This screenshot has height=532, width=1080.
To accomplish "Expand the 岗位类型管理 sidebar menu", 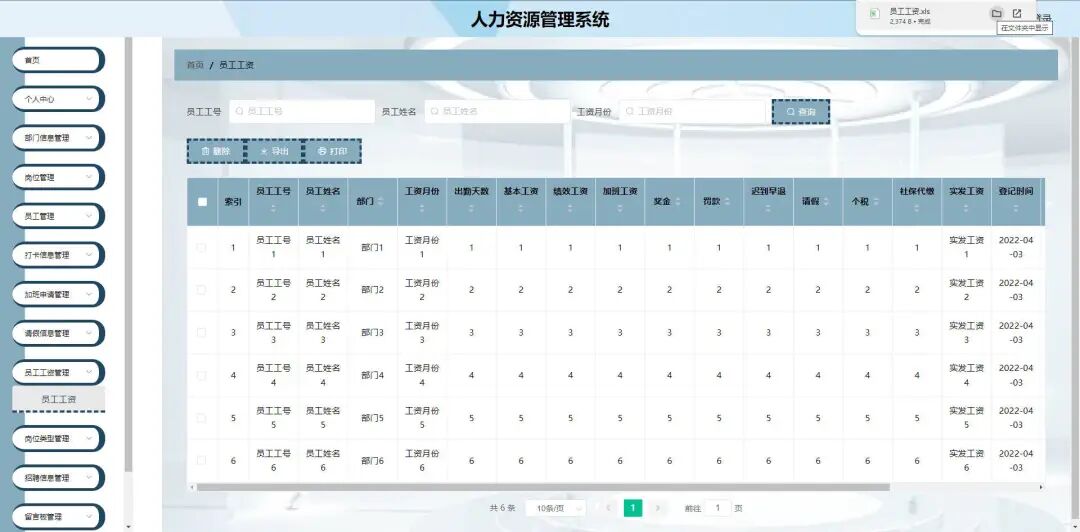I will pyautogui.click(x=58, y=438).
